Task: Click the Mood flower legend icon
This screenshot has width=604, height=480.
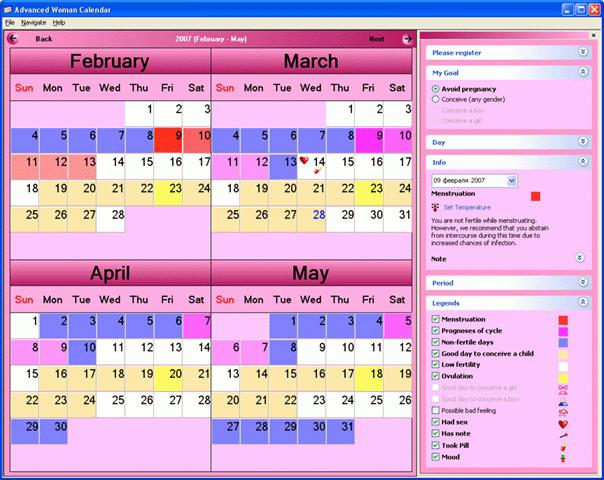Action: pos(563,458)
